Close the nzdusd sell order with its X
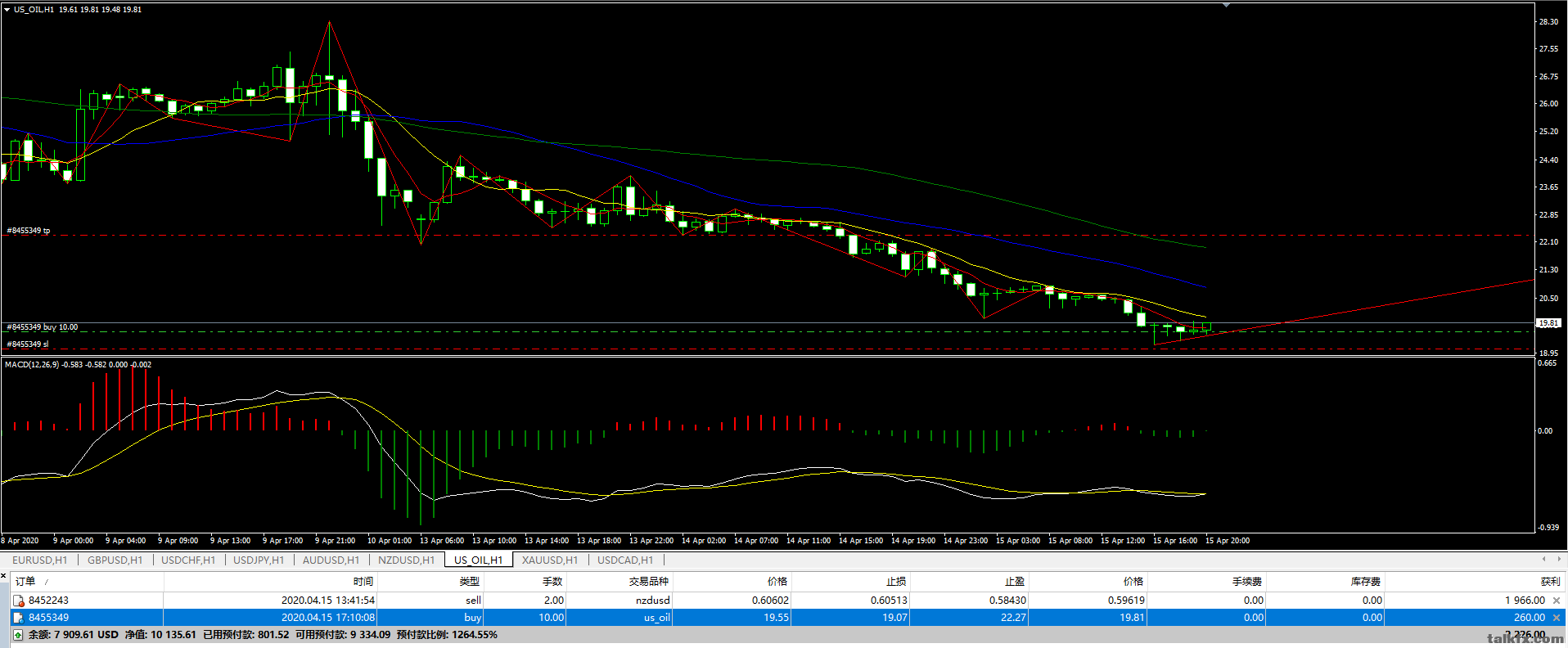This screenshot has height=648, width=1568. click(1557, 601)
